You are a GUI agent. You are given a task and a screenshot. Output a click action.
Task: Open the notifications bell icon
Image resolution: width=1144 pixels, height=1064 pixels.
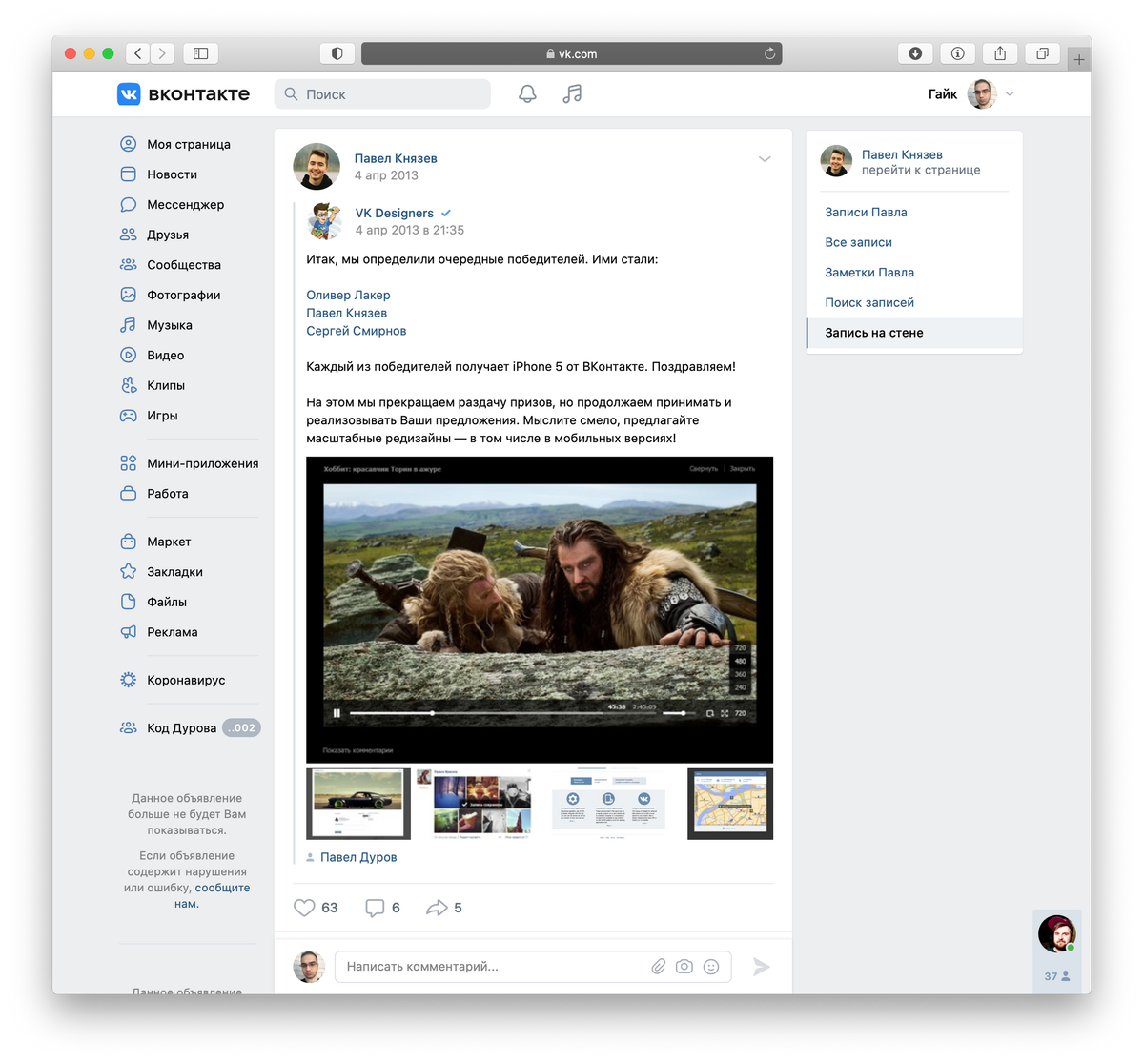(527, 93)
